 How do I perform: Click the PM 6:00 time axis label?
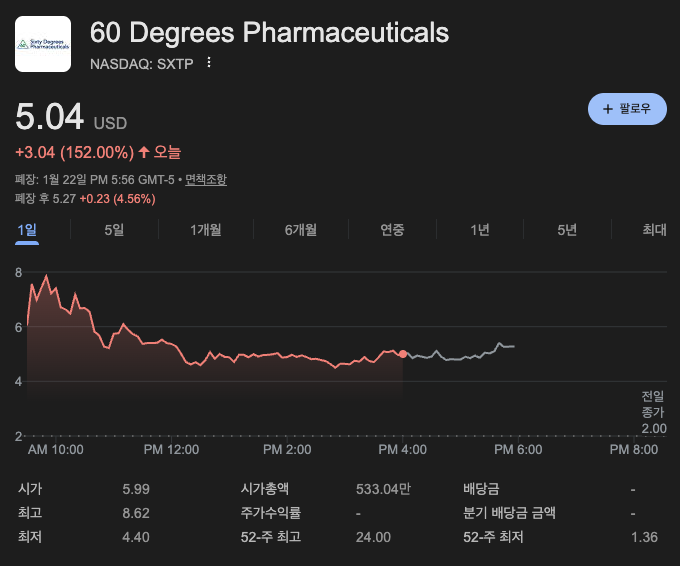coord(518,450)
